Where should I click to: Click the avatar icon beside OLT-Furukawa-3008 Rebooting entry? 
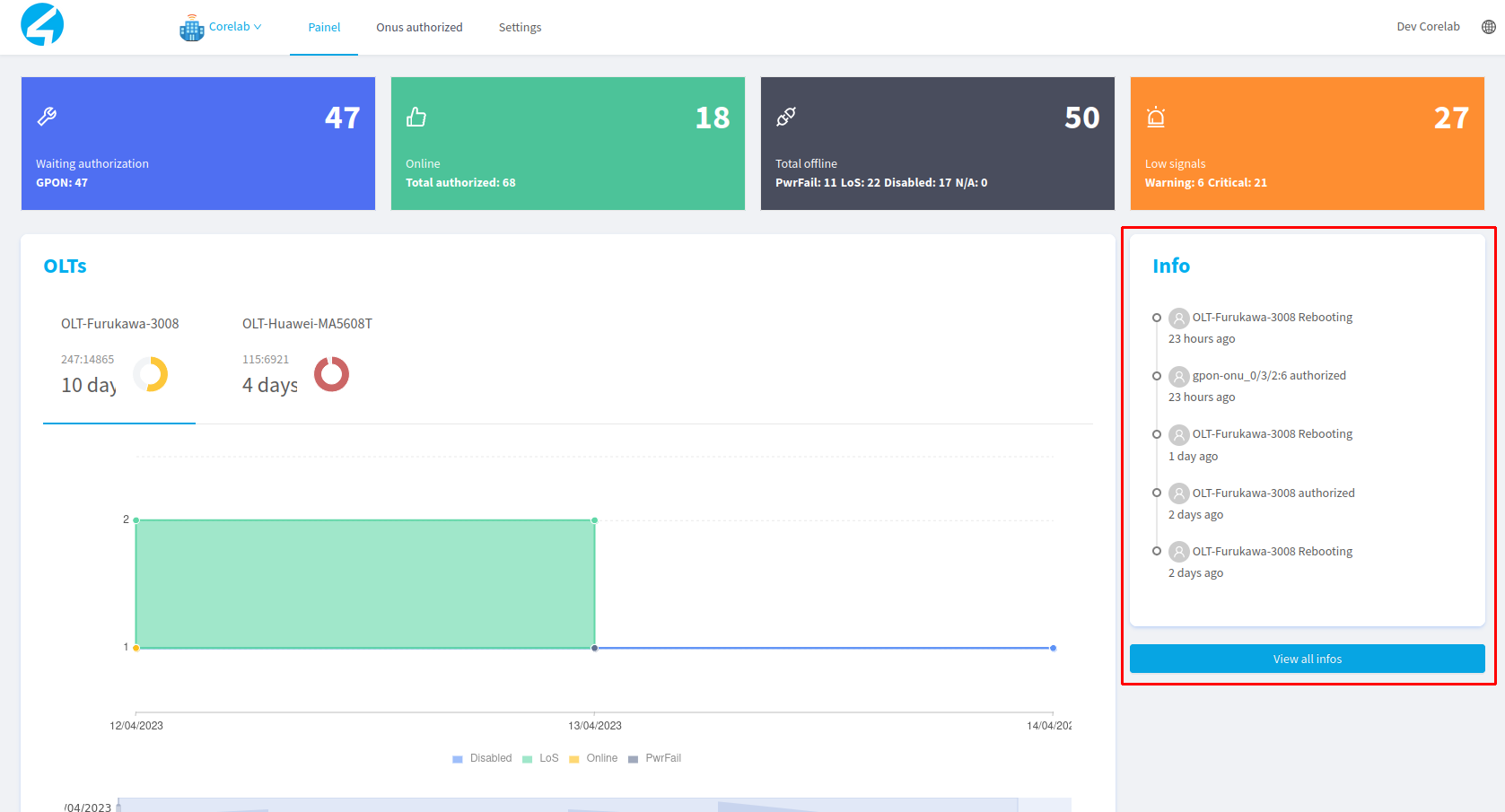(1178, 318)
